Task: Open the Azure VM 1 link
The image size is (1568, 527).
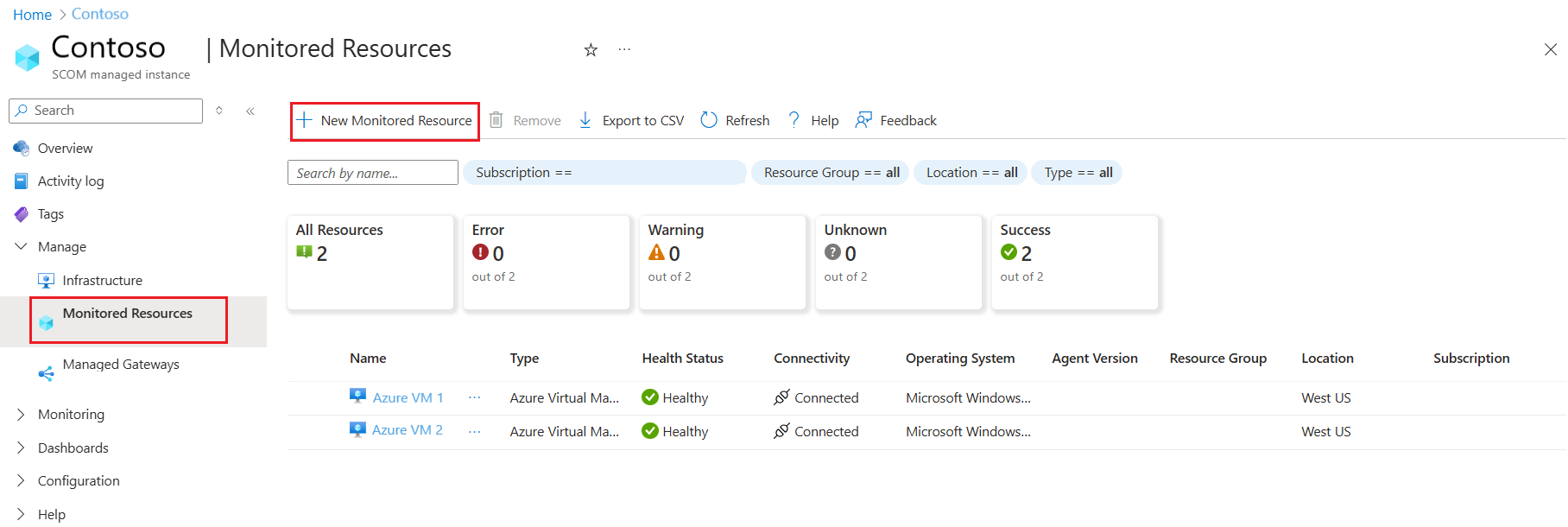Action: [x=408, y=397]
